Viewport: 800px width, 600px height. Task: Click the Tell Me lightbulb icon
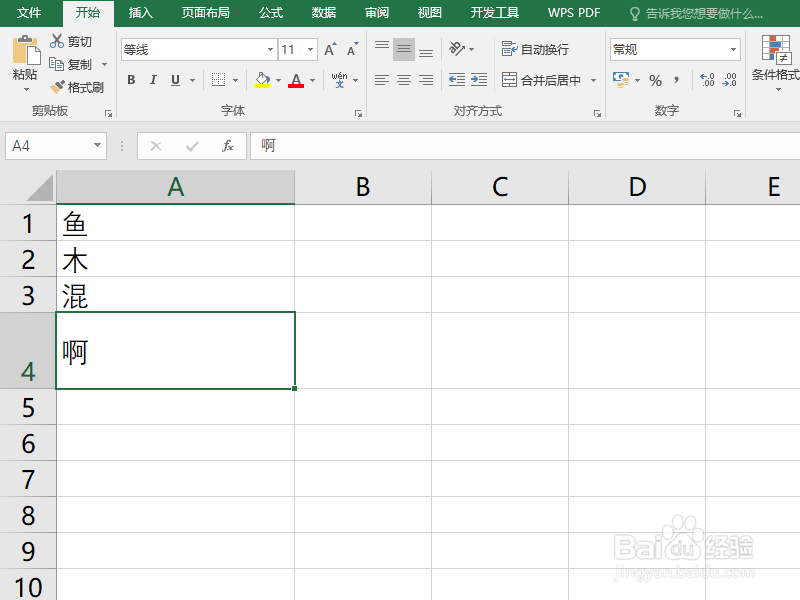[x=635, y=14]
